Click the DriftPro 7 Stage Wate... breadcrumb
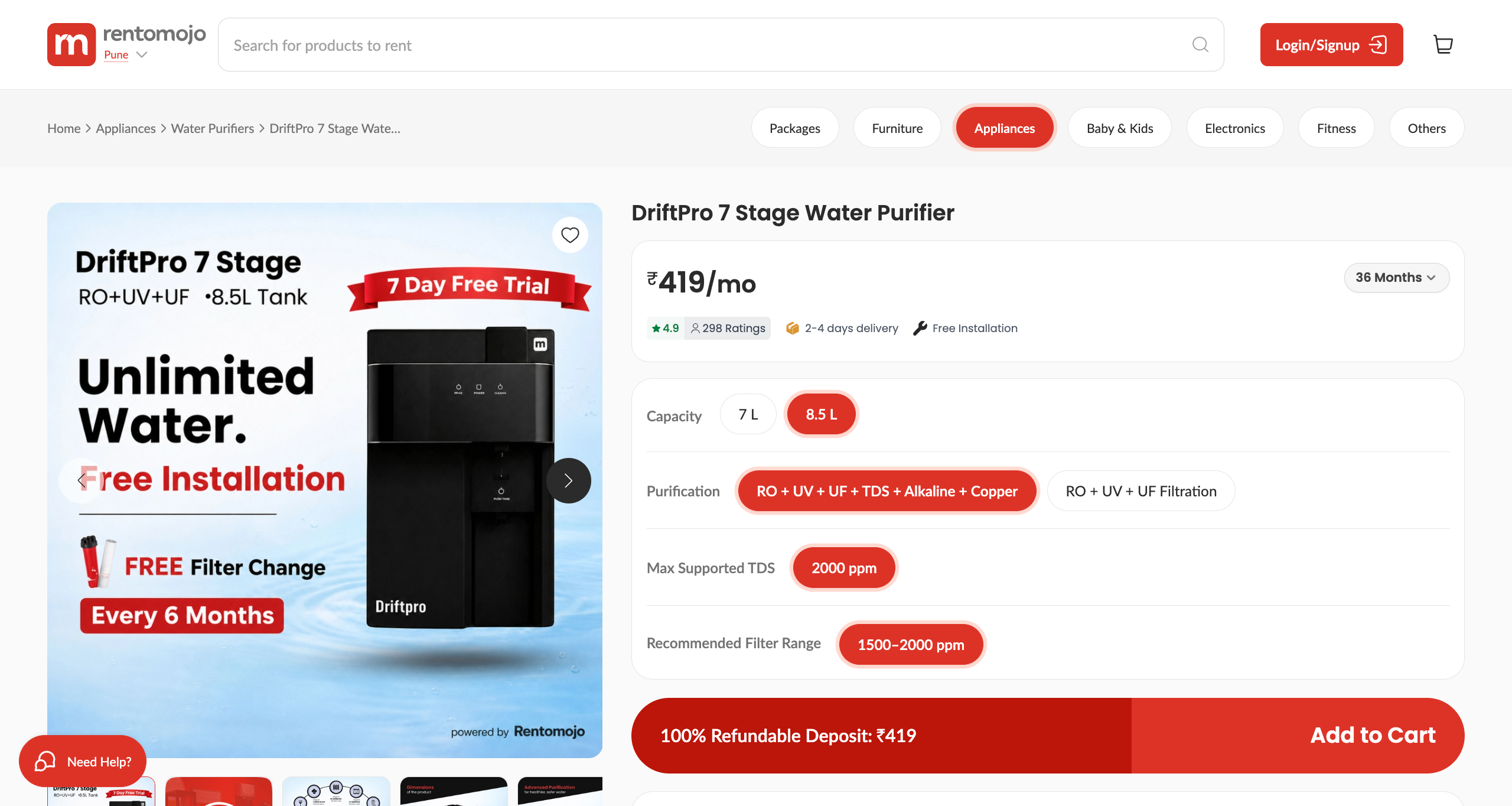1512x806 pixels. click(x=335, y=128)
